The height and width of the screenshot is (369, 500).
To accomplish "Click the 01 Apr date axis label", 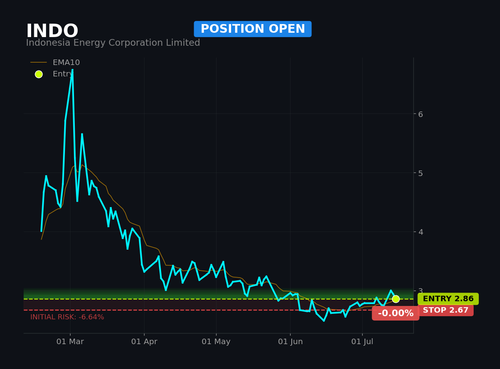I will [144, 342].
